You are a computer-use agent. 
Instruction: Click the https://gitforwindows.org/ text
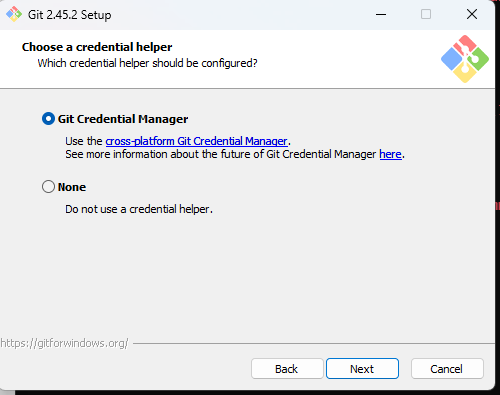pos(64,343)
